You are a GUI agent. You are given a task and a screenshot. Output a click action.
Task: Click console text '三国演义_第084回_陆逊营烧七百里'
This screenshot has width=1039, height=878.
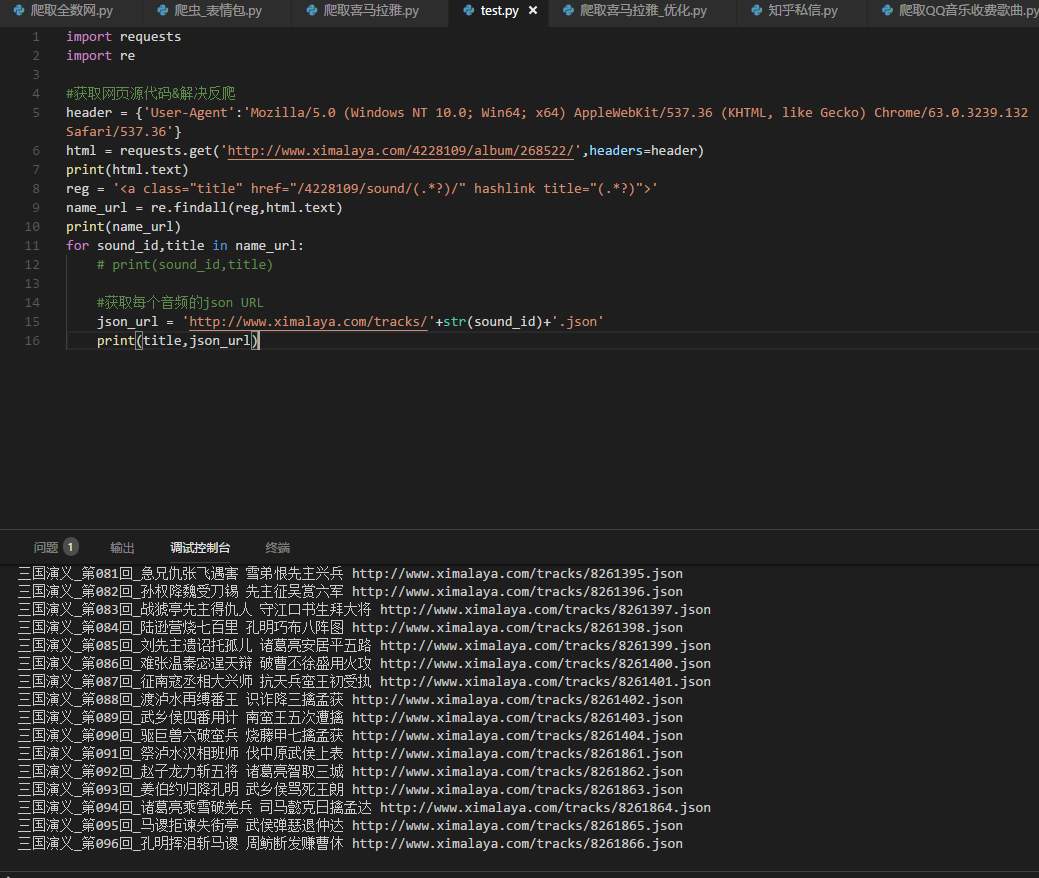click(128, 628)
